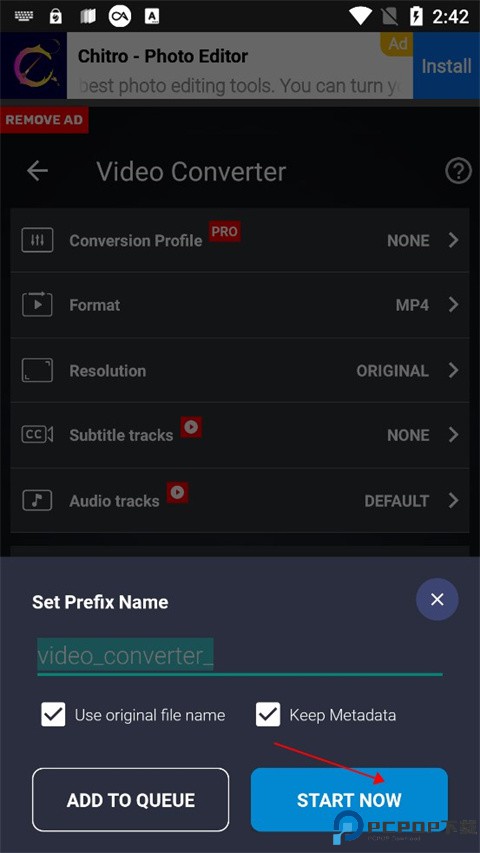Image resolution: width=480 pixels, height=853 pixels.
Task: Click the Audio tracks music note icon
Action: pos(37,500)
